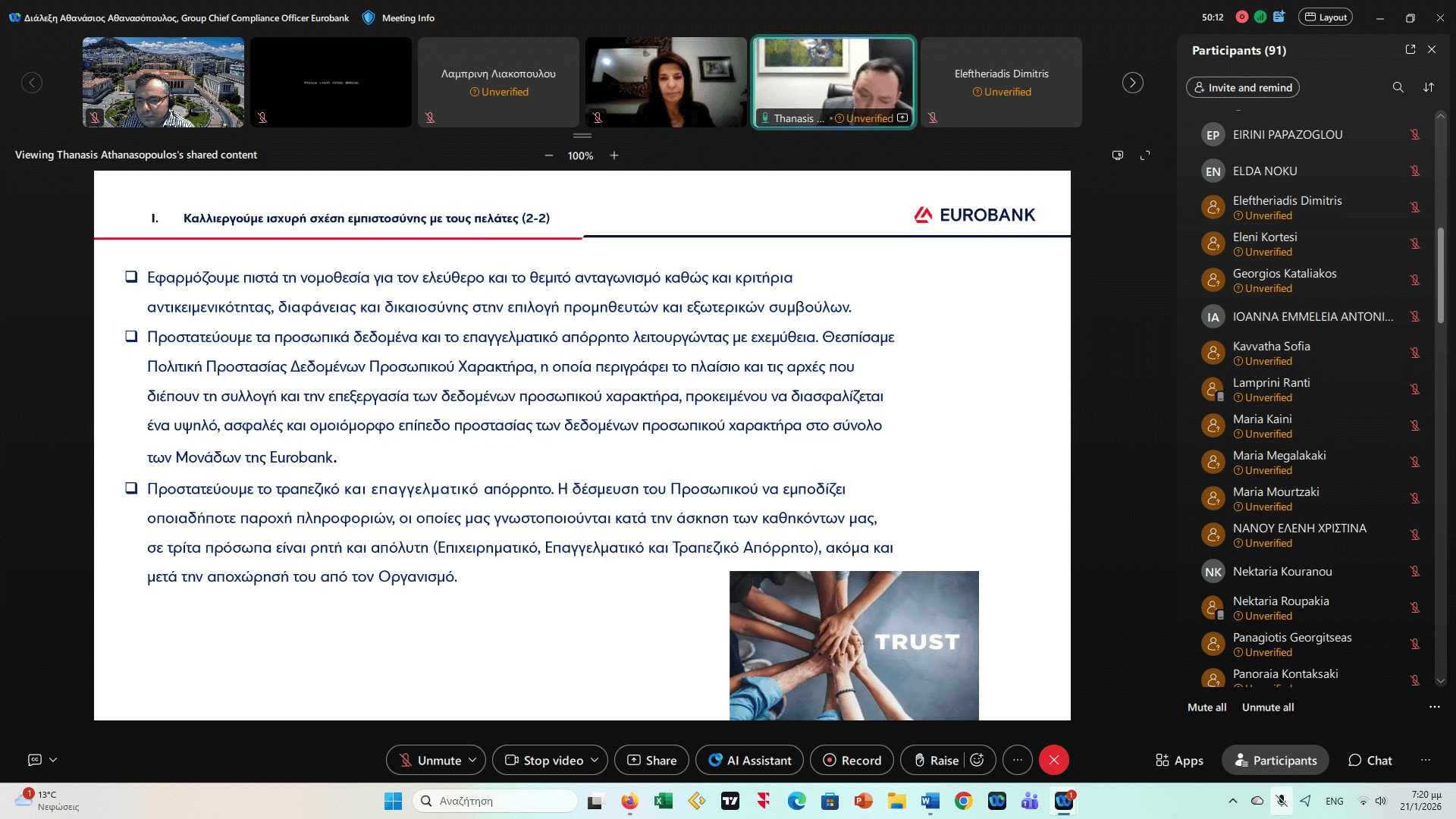Open the Meeting Info shield icon
This screenshot has height=819, width=1456.
coord(369,17)
